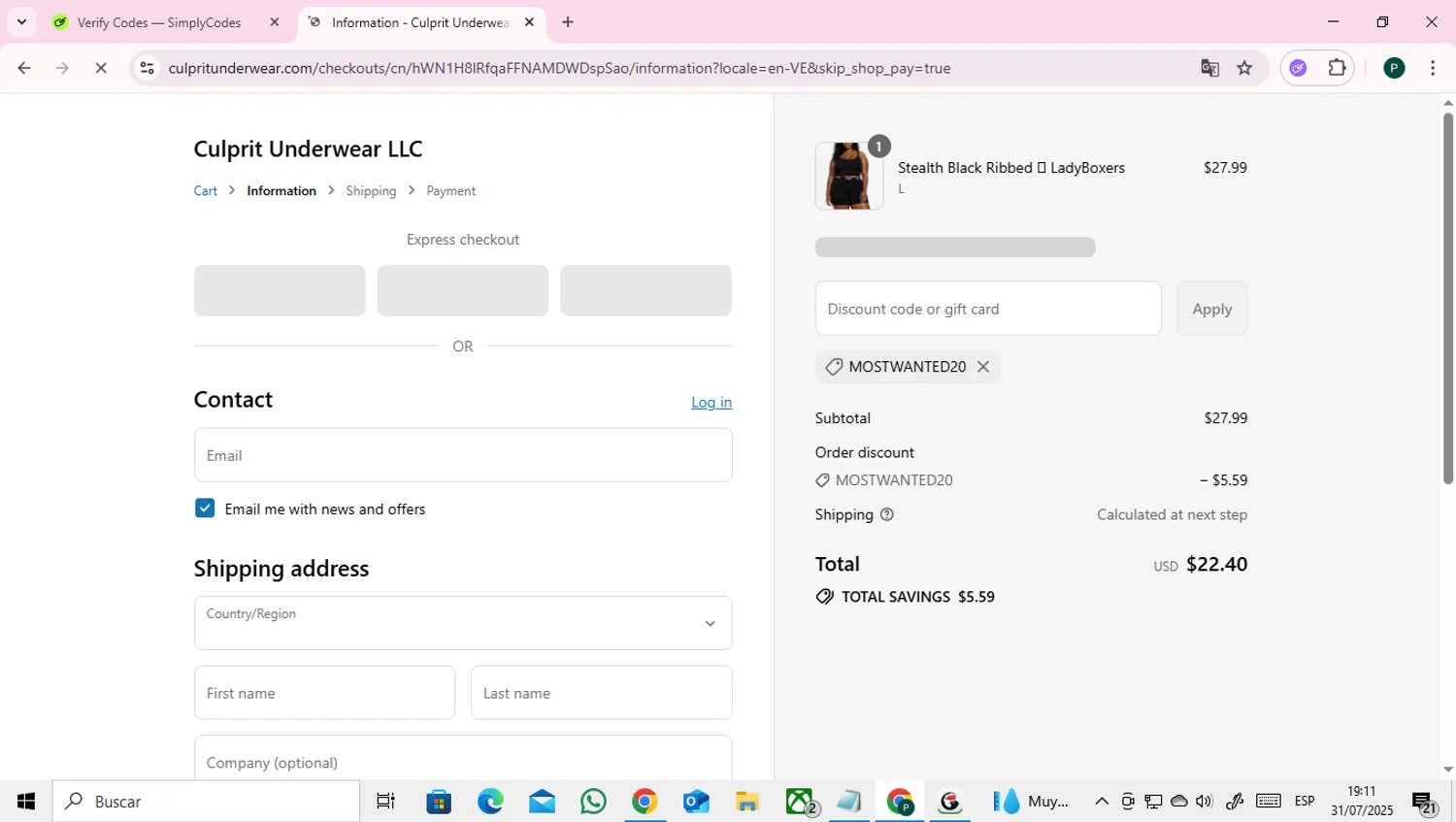Apply the discount code
The image size is (1456, 822).
click(1212, 309)
